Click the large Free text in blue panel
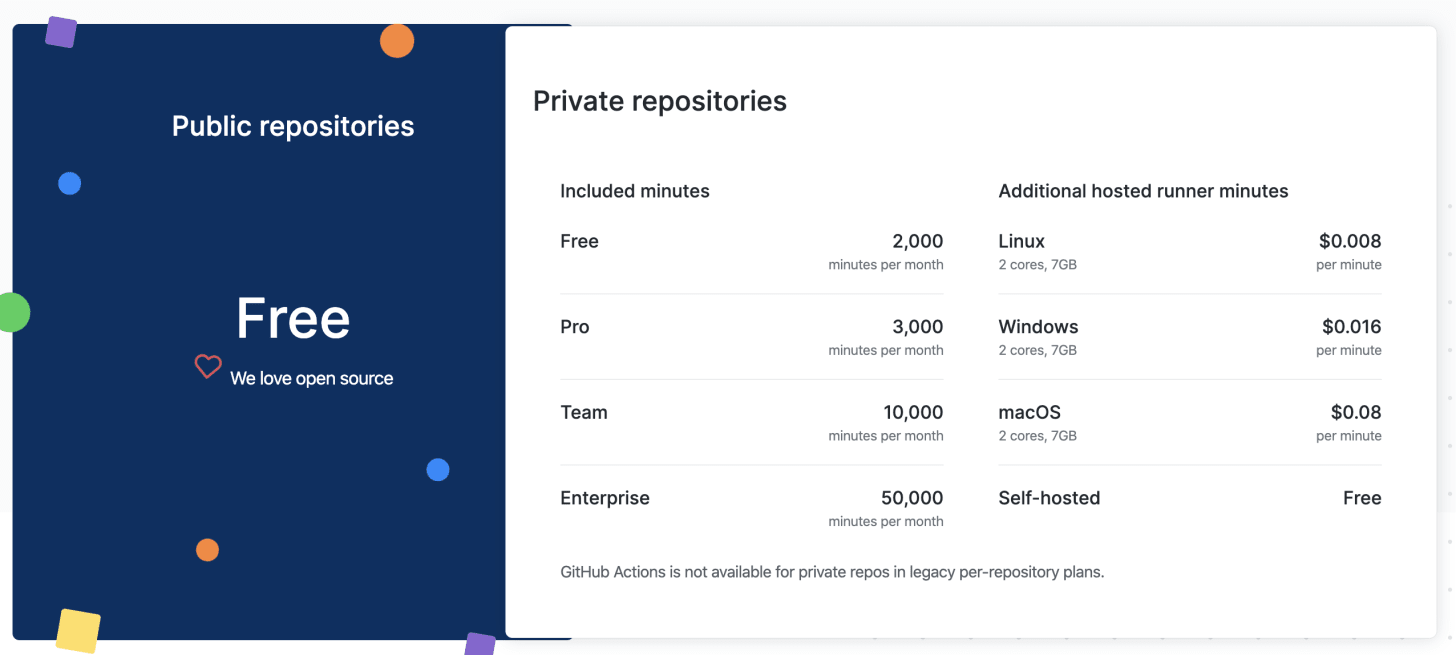Viewport: 1456px width, 655px height. point(293,318)
